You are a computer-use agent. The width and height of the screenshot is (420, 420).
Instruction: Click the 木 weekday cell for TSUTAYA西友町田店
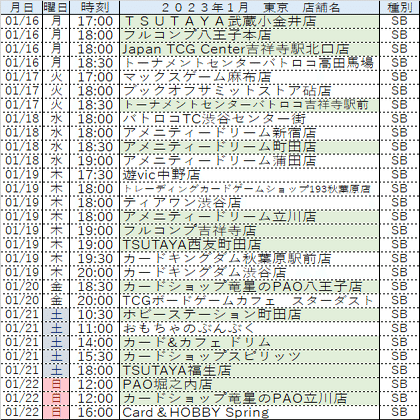[56, 245]
